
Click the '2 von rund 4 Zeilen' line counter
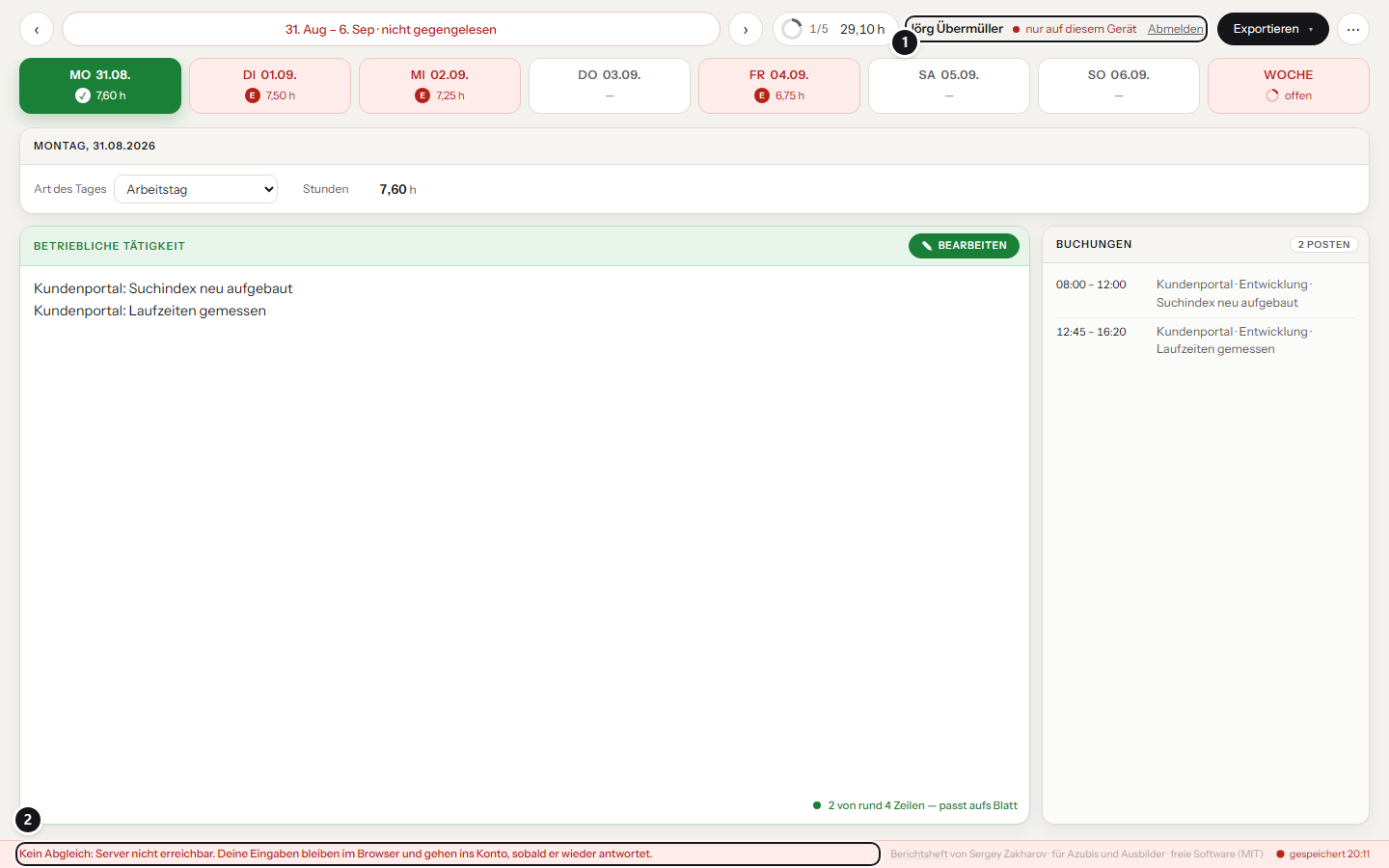(915, 805)
